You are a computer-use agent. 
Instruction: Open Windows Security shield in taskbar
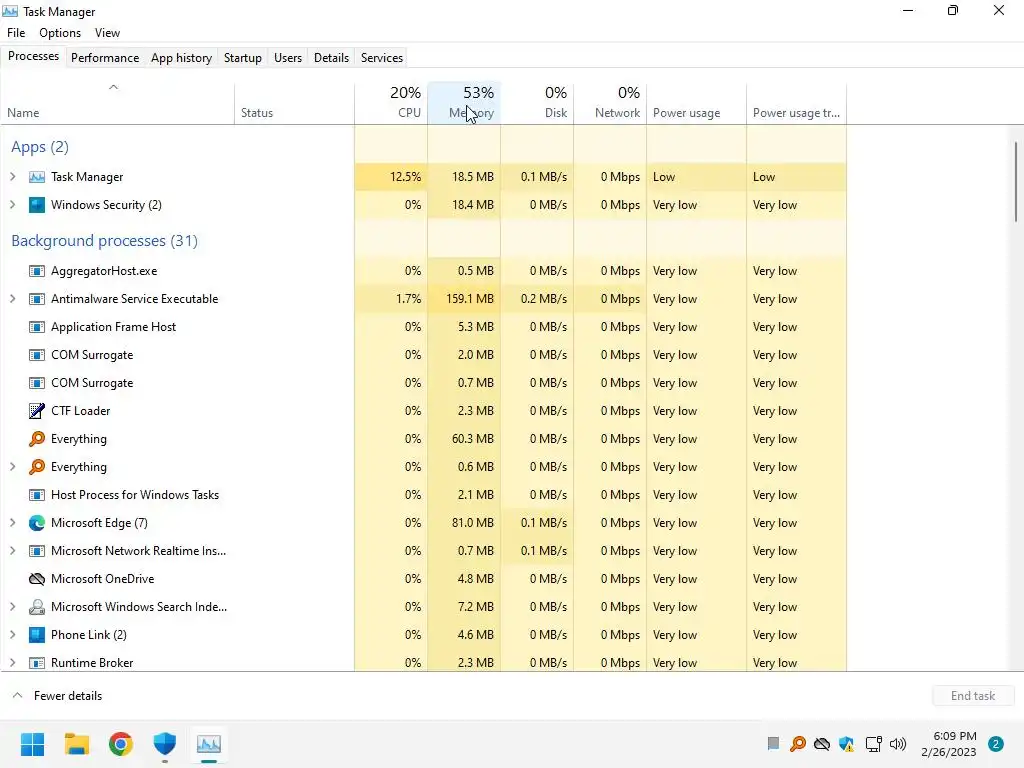coord(165,744)
